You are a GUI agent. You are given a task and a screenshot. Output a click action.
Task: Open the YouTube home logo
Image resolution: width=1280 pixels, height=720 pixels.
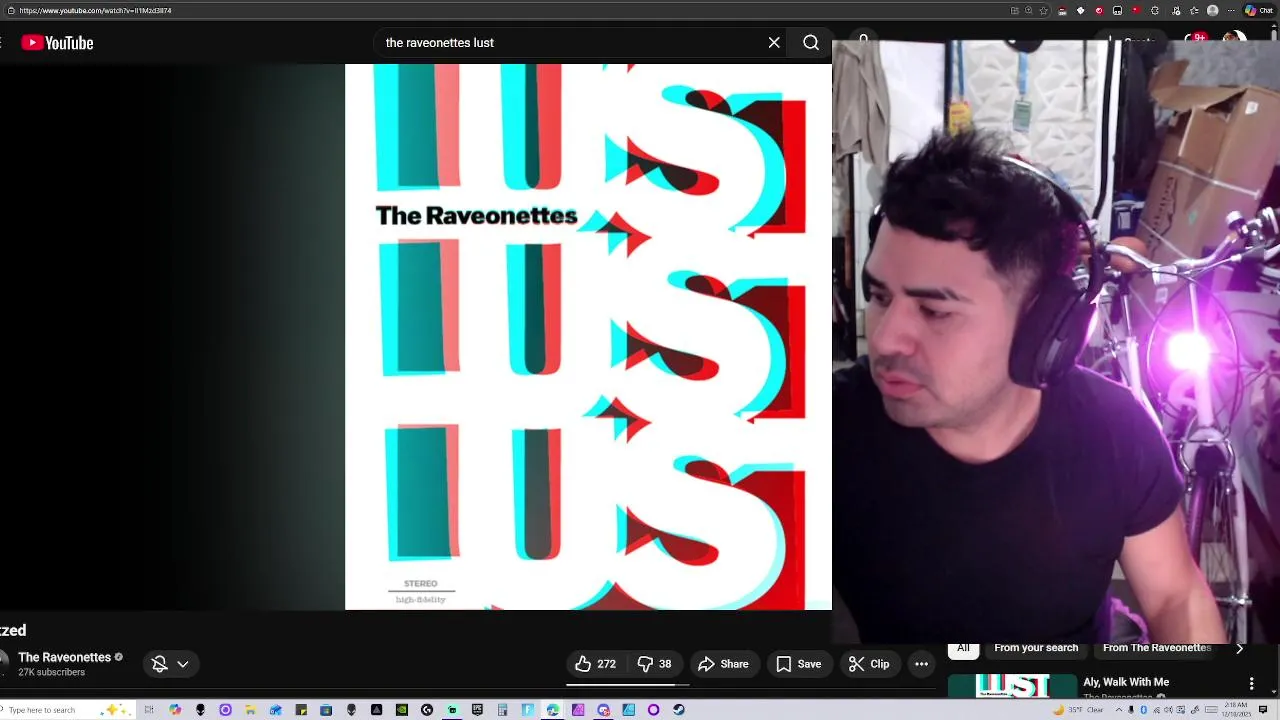[x=57, y=43]
